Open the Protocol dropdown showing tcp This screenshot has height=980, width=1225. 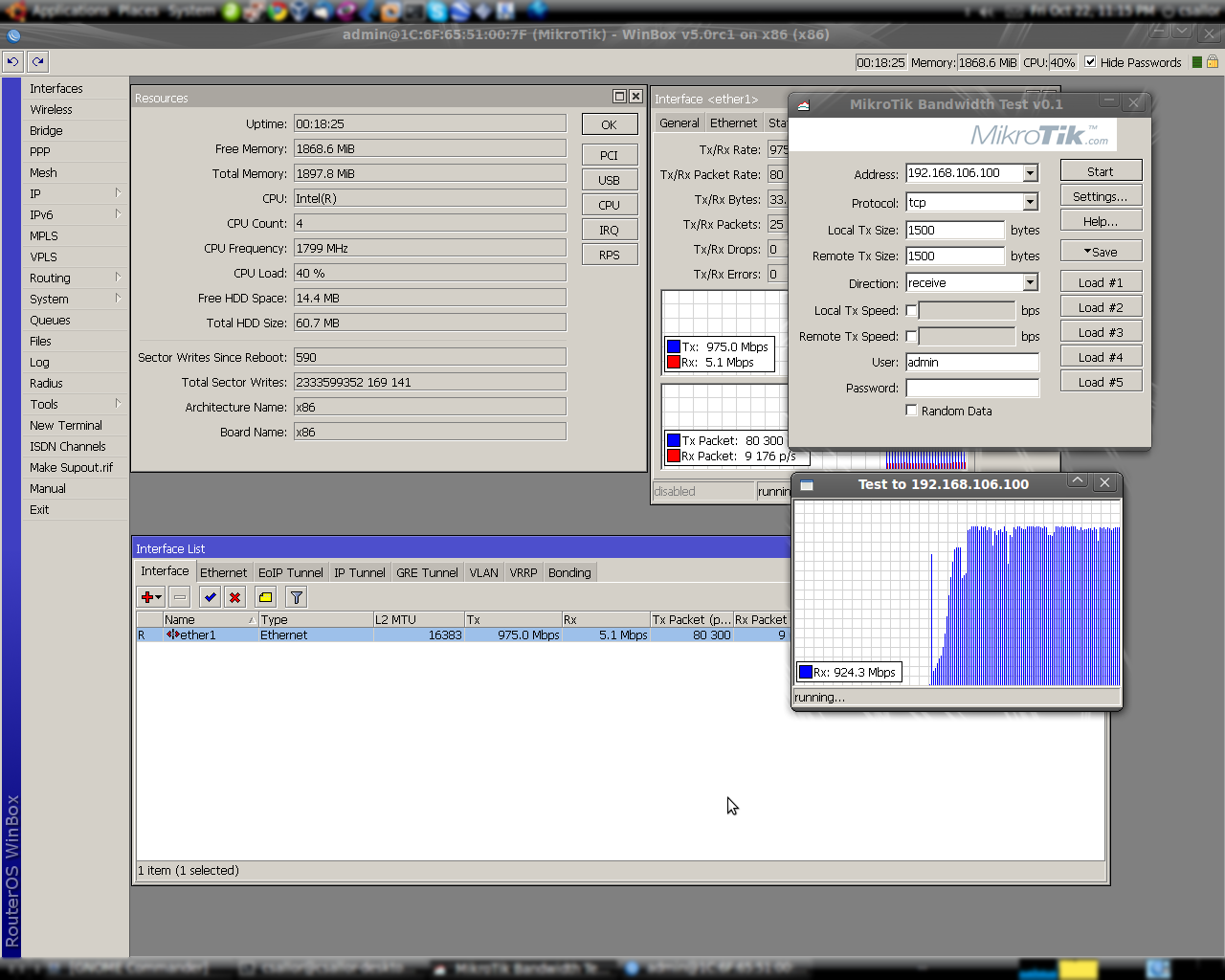[1030, 203]
